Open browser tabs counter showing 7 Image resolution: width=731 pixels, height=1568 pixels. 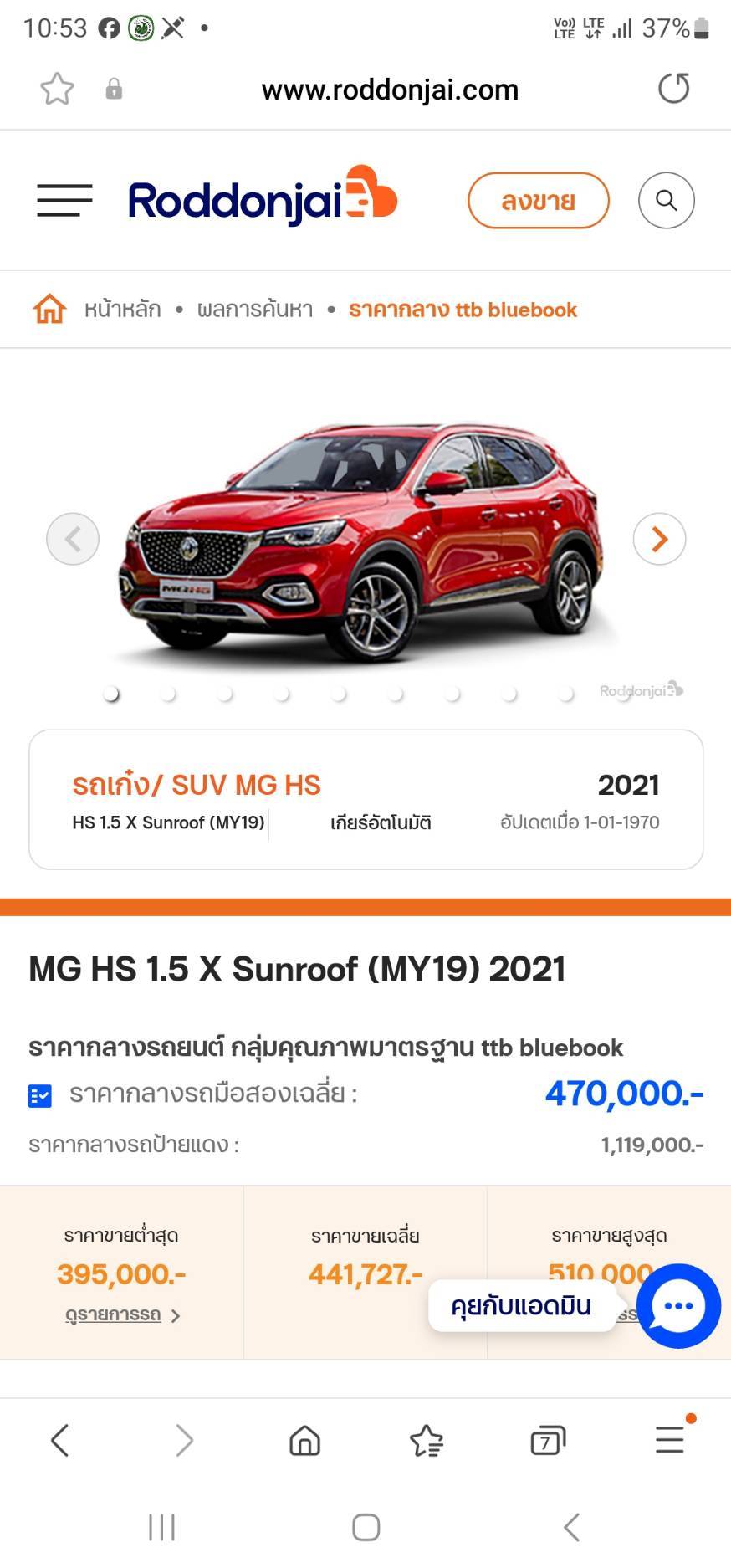point(548,1440)
